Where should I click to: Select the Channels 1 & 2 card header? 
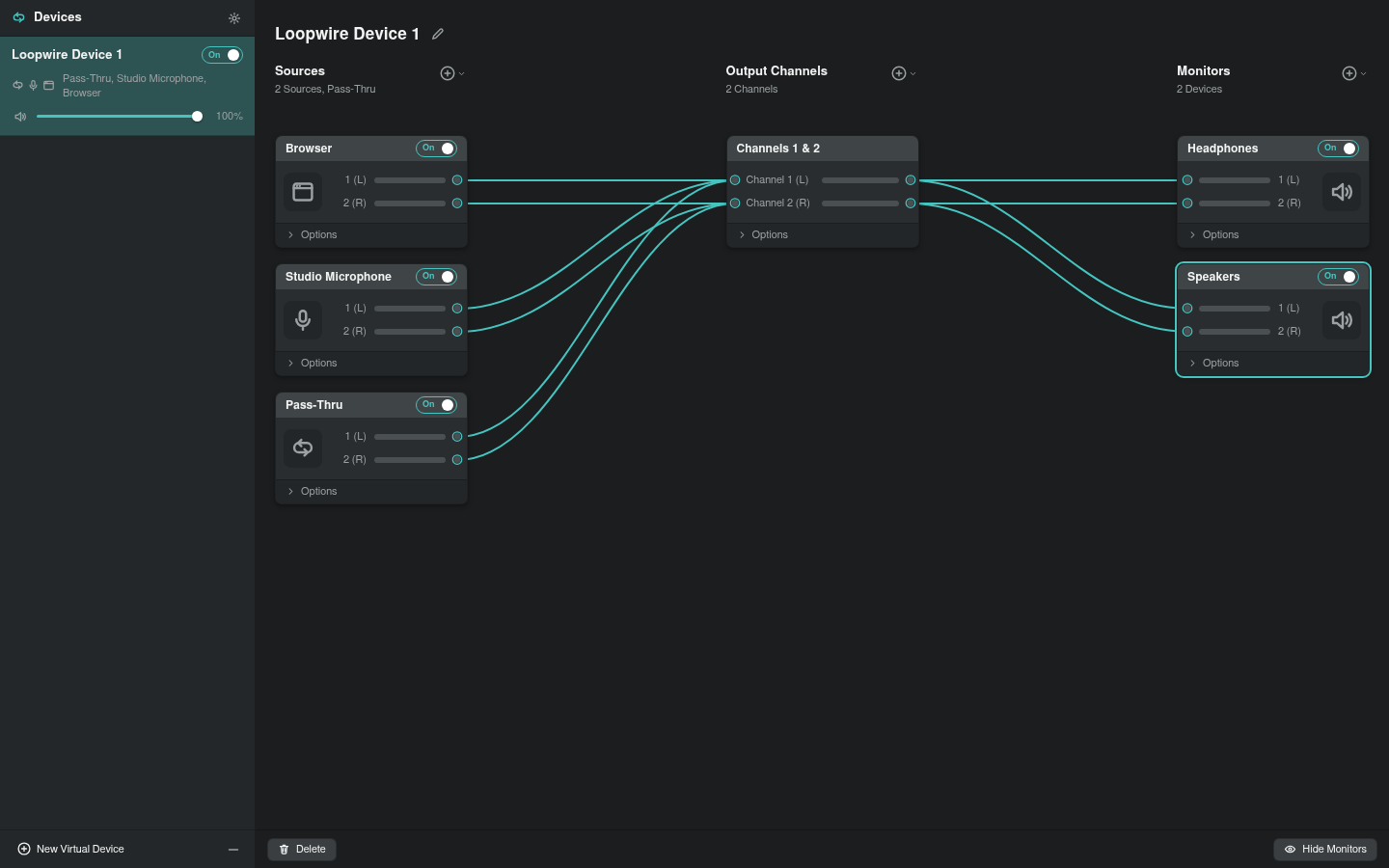pyautogui.click(x=822, y=149)
